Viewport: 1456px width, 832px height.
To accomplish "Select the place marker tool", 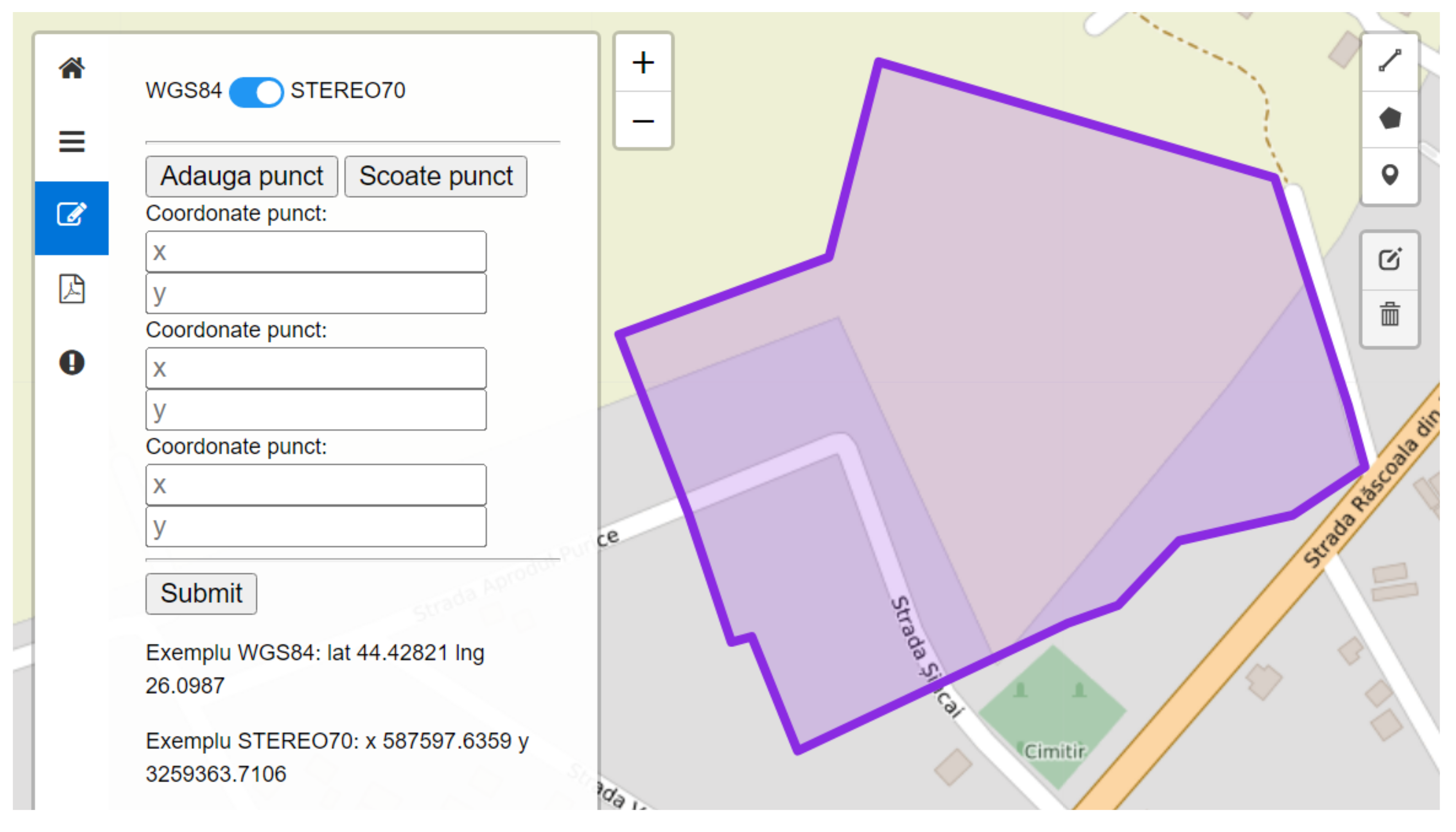I will pyautogui.click(x=1390, y=175).
